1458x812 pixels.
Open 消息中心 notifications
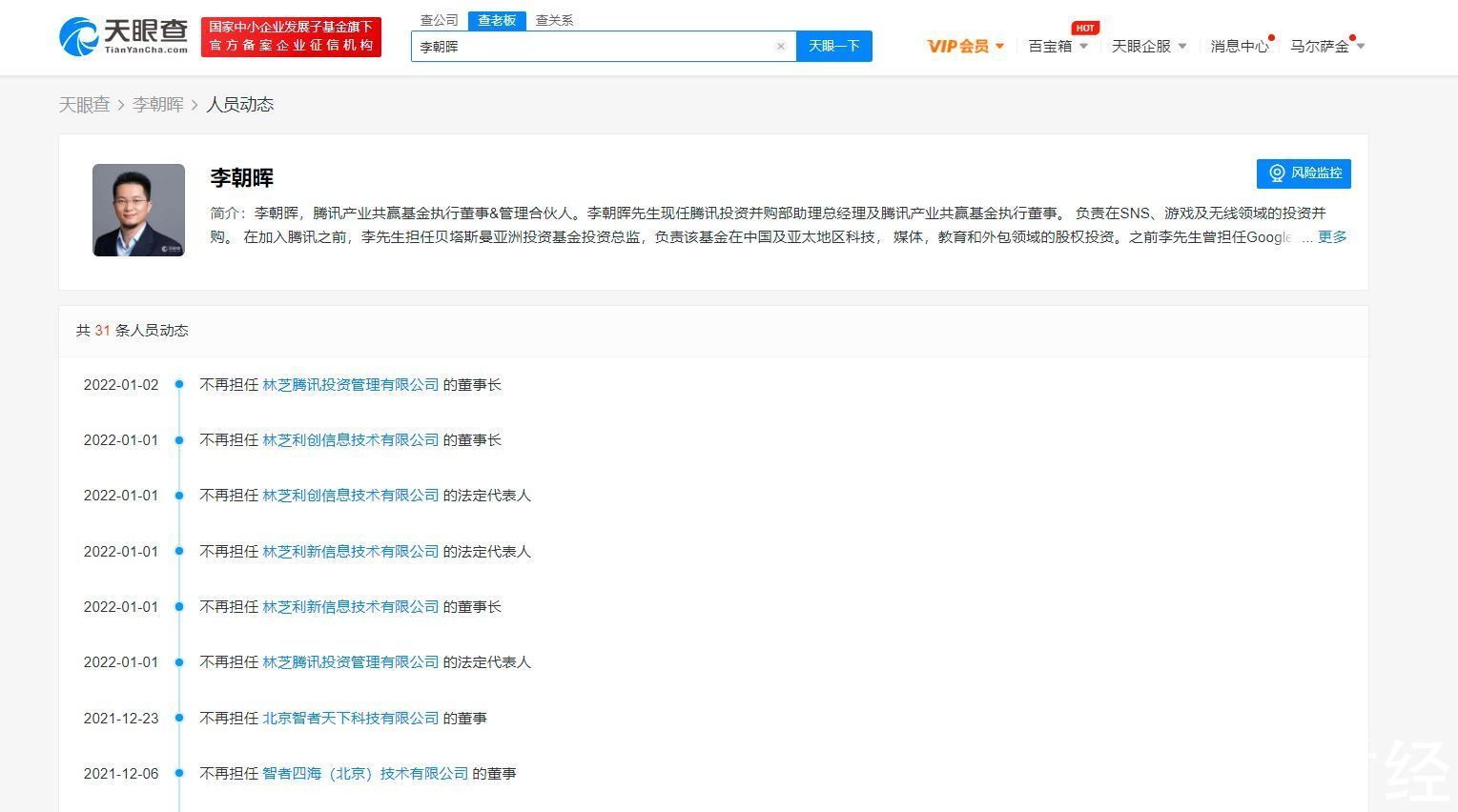click(x=1240, y=46)
